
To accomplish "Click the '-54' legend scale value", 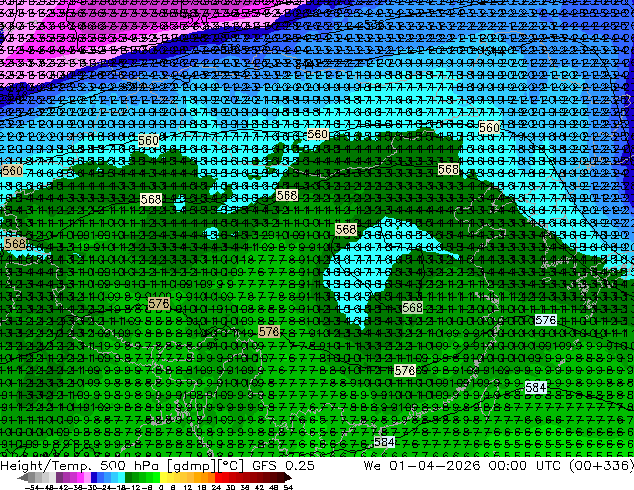I will pos(32,487).
